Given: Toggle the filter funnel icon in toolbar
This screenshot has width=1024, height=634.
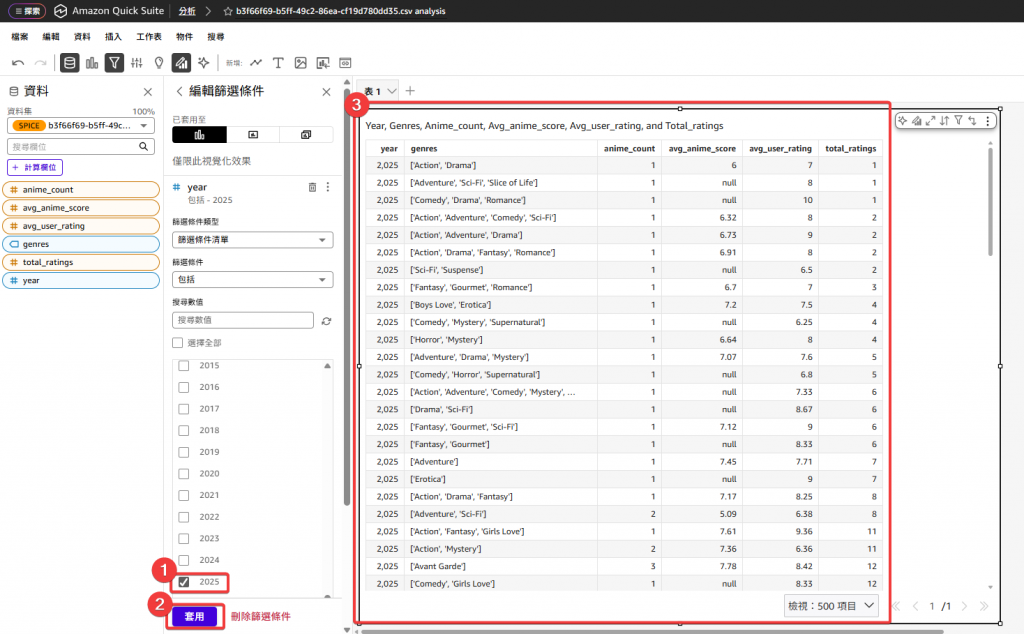Looking at the screenshot, I should coord(114,63).
